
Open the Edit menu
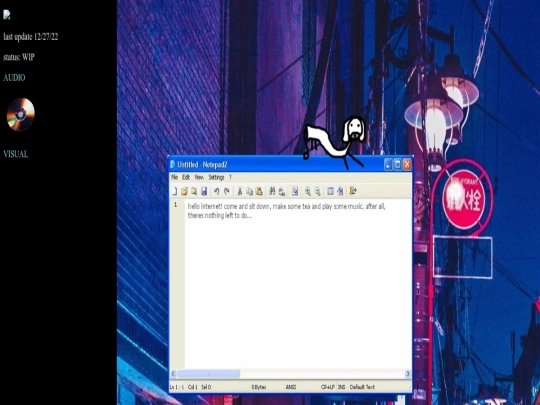pos(186,177)
